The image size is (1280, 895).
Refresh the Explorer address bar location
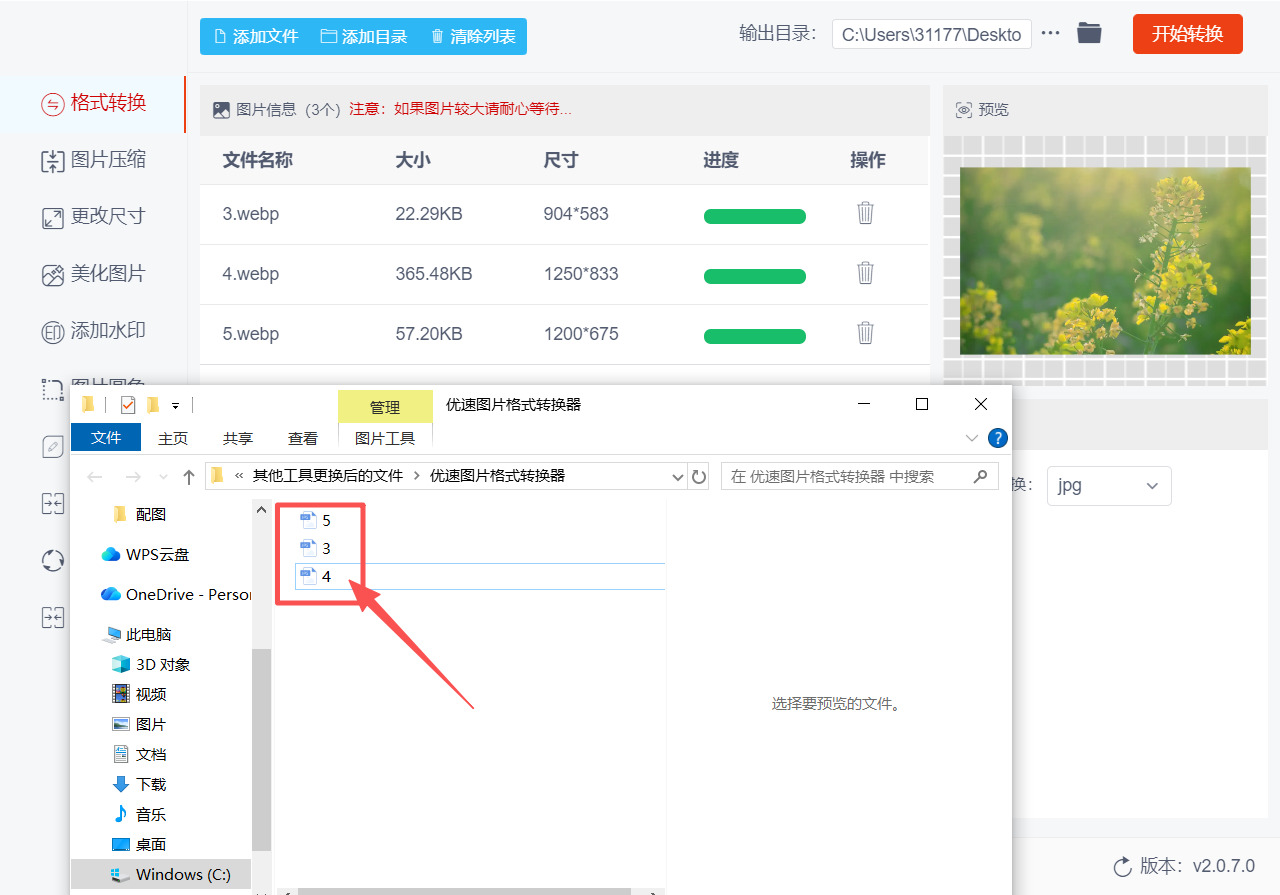pyautogui.click(x=699, y=476)
